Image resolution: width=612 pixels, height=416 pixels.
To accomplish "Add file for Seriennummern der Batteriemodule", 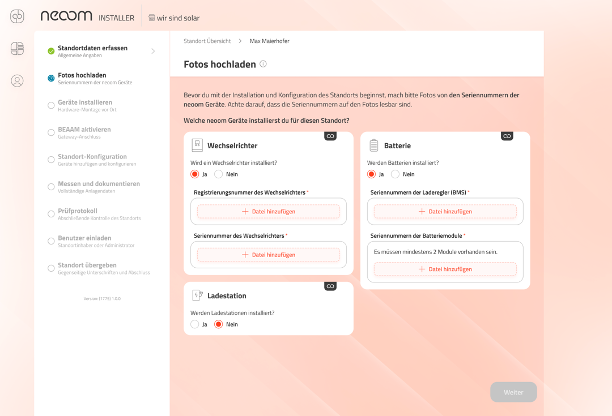I will point(445,269).
